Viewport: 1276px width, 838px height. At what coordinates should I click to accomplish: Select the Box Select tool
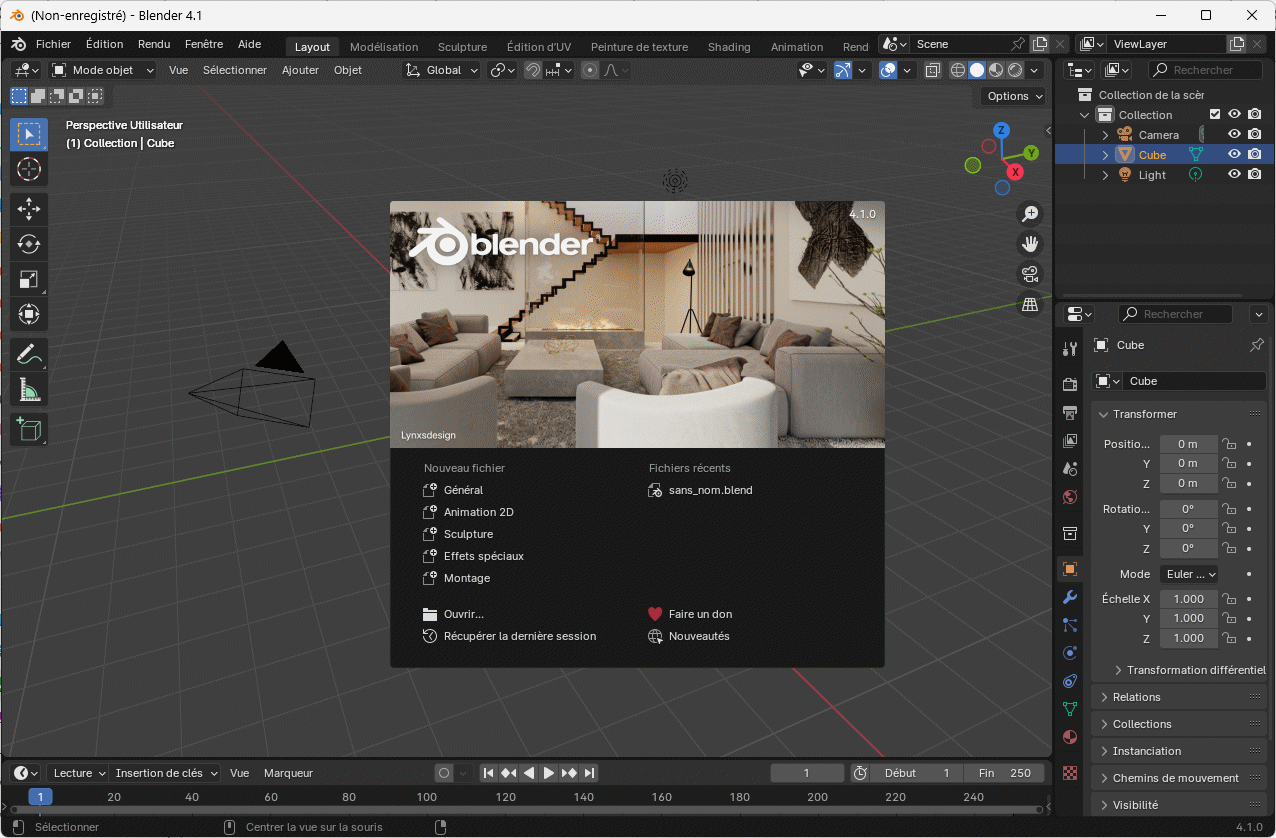(29, 135)
